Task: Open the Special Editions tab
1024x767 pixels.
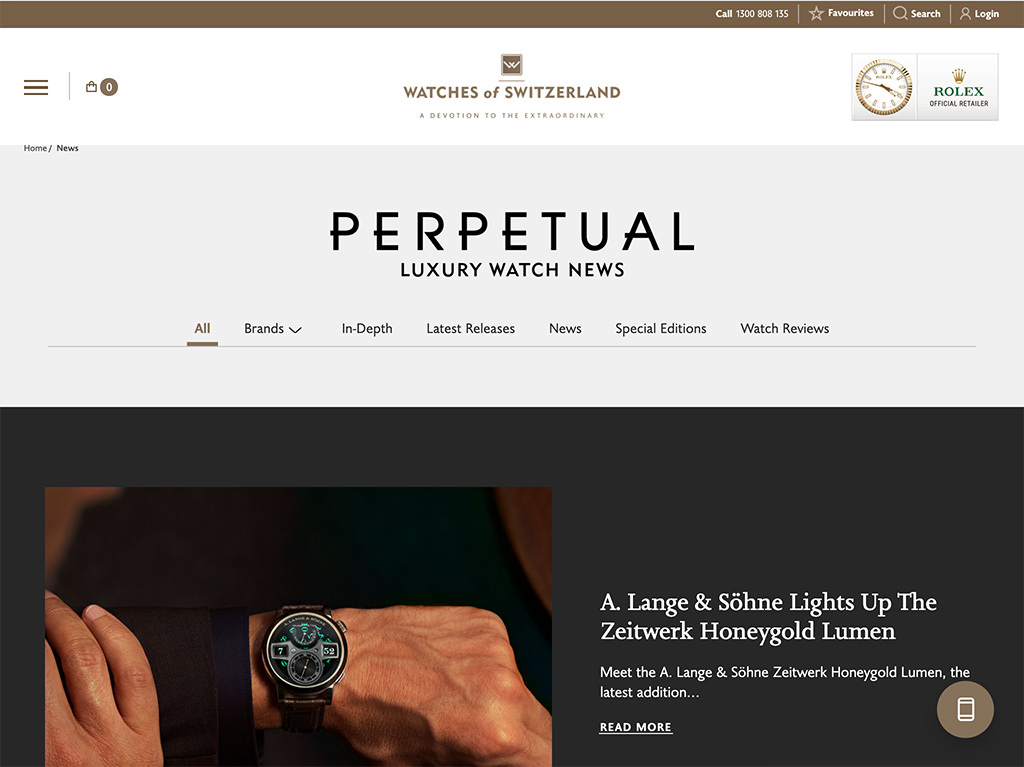Action: point(661,329)
